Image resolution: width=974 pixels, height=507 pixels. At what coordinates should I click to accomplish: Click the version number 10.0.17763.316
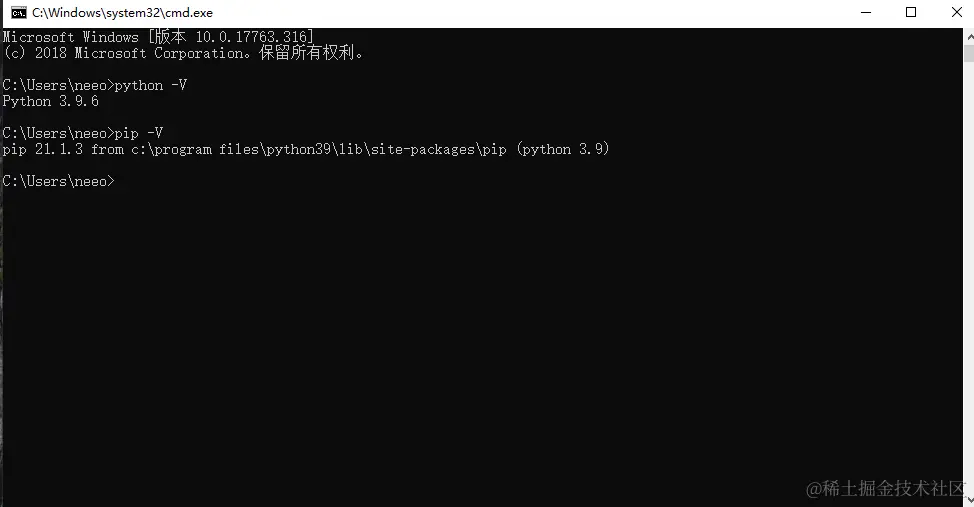coord(252,37)
